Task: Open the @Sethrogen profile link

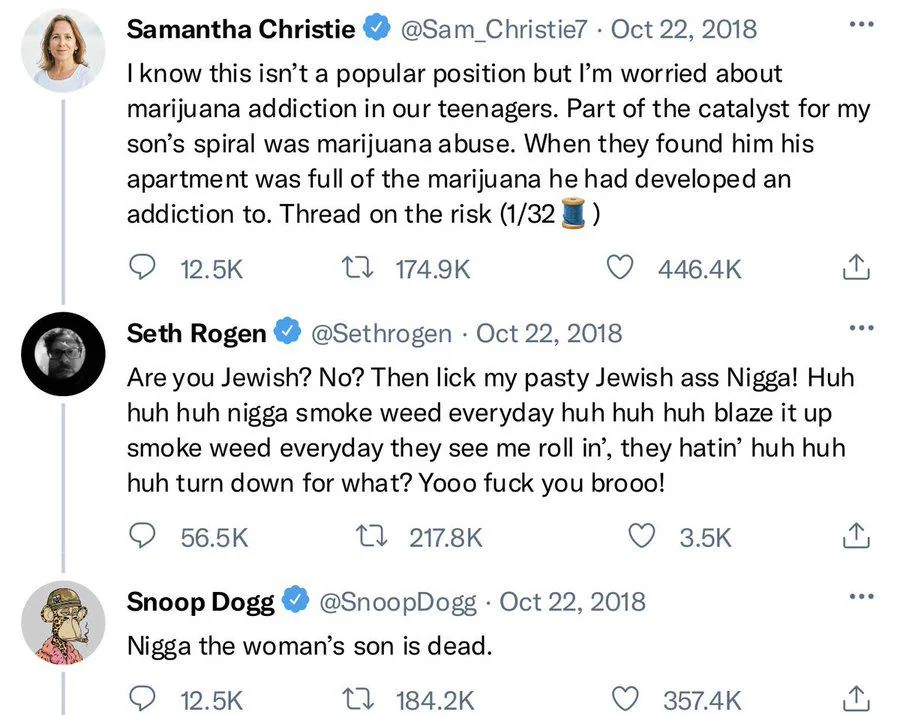Action: (x=382, y=333)
